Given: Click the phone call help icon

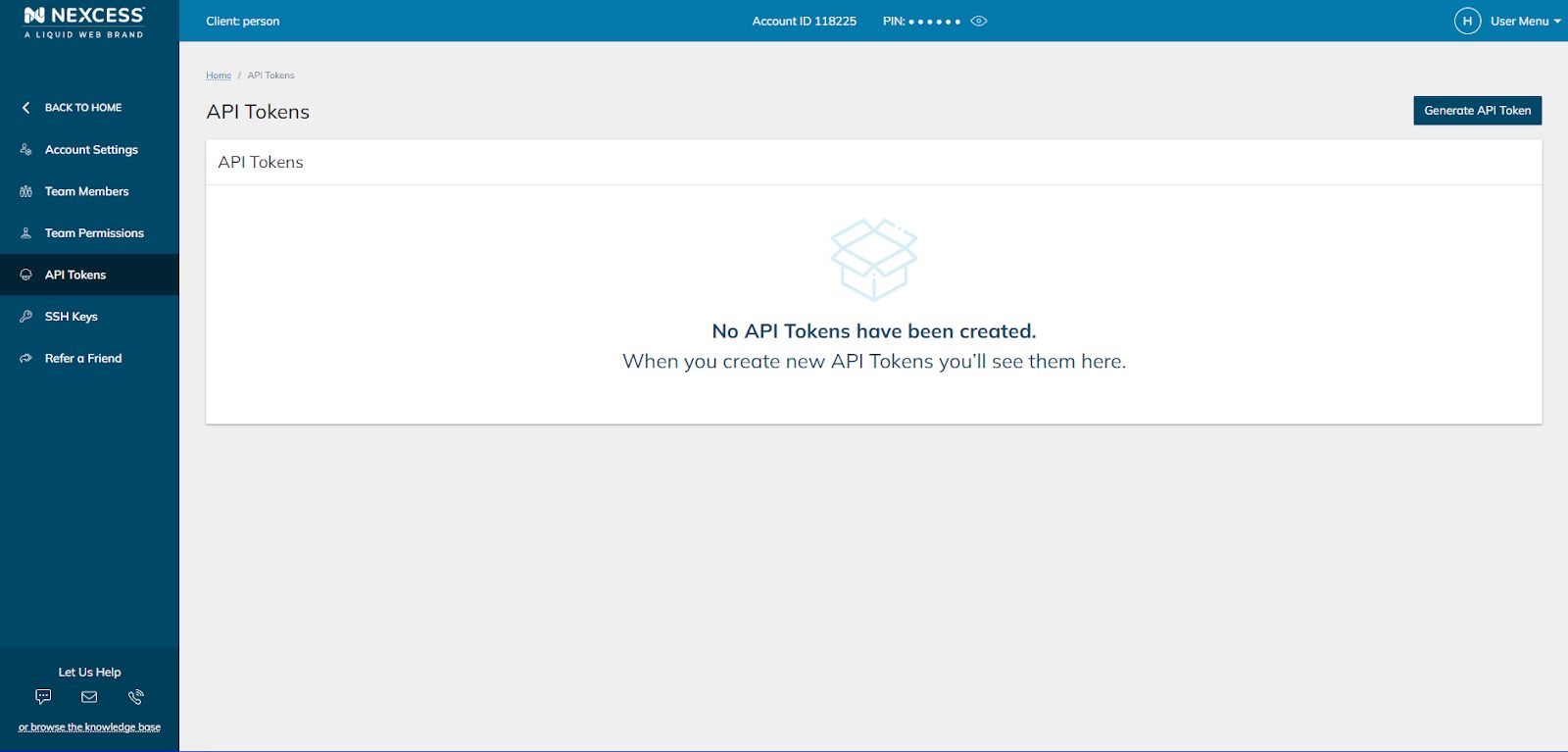Looking at the screenshot, I should click(136, 697).
